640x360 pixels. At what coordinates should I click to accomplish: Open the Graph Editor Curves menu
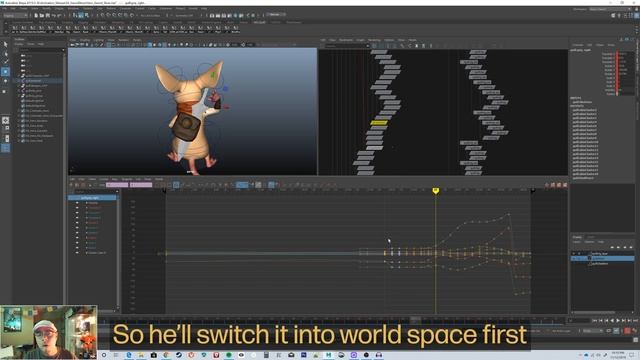point(104,179)
